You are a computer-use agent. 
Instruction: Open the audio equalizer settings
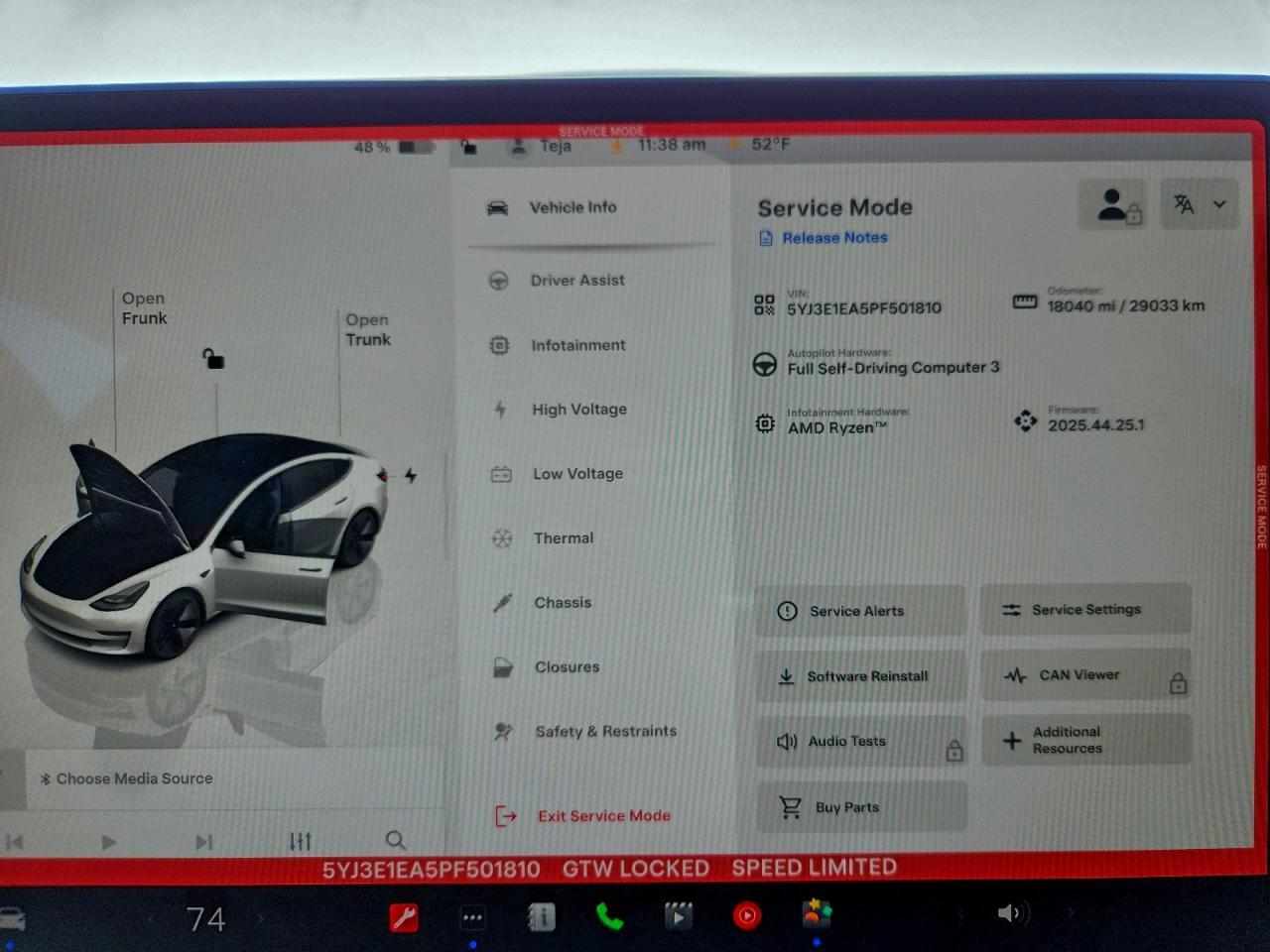pos(300,841)
